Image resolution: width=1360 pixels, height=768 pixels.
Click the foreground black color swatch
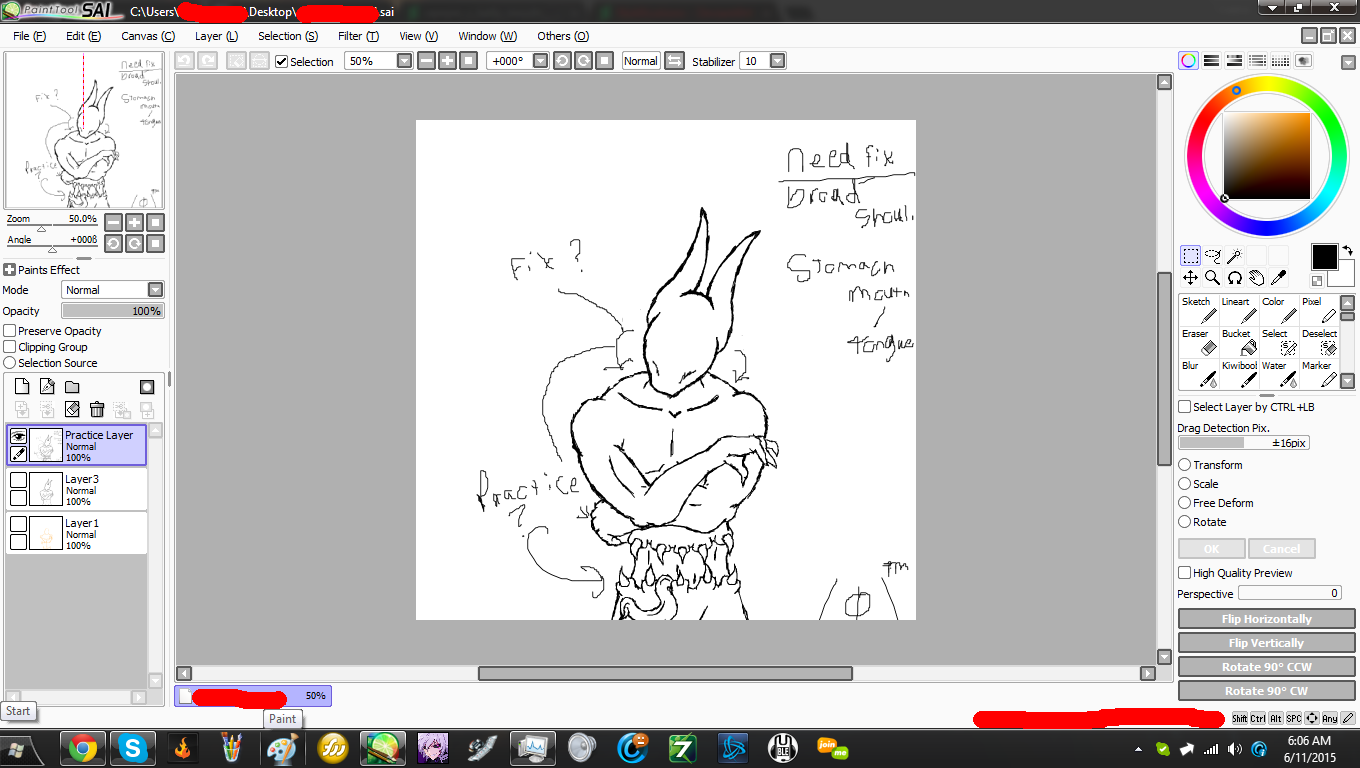[1325, 256]
